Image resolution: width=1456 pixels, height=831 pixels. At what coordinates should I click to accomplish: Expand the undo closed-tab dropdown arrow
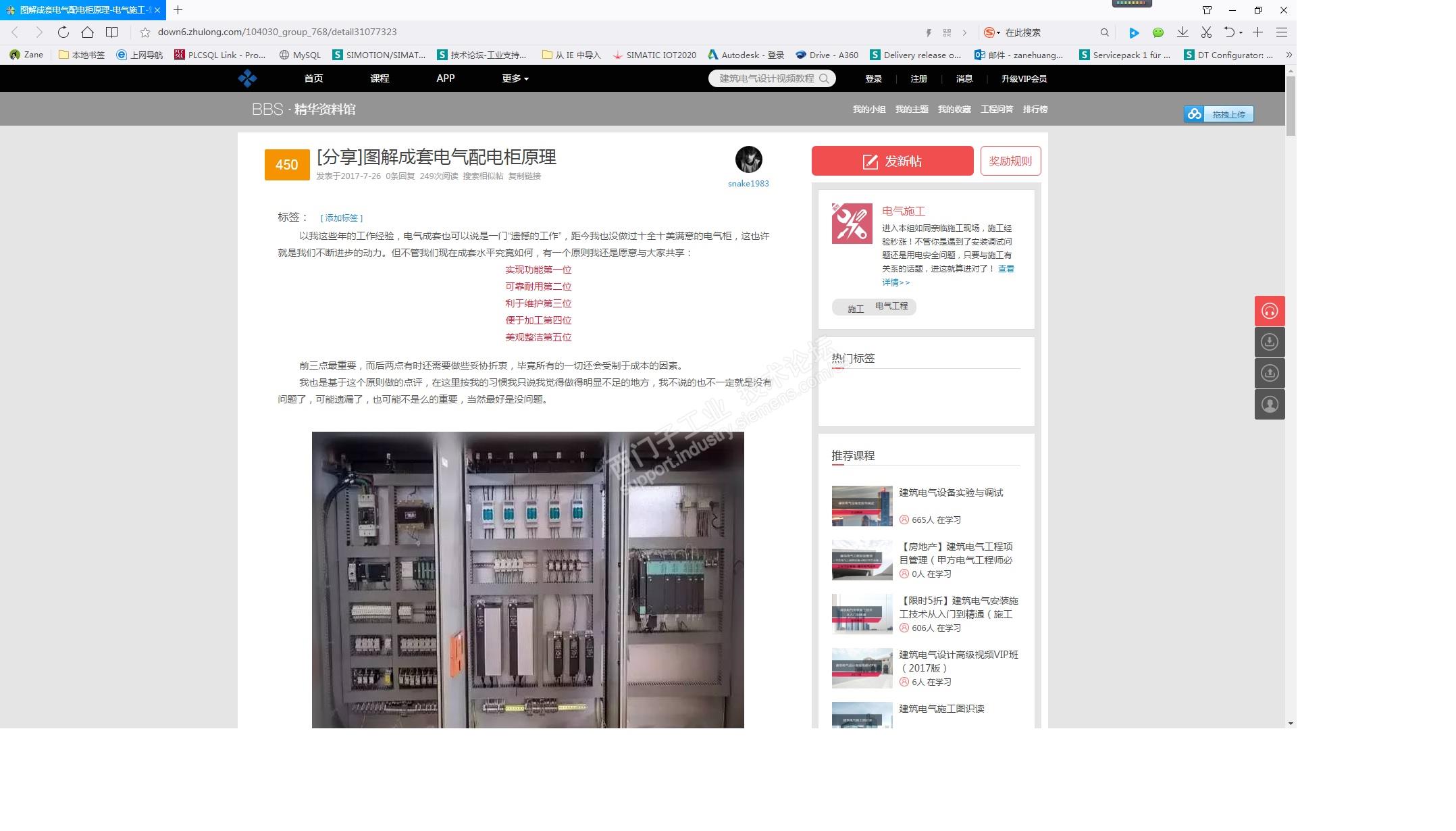point(1241,32)
